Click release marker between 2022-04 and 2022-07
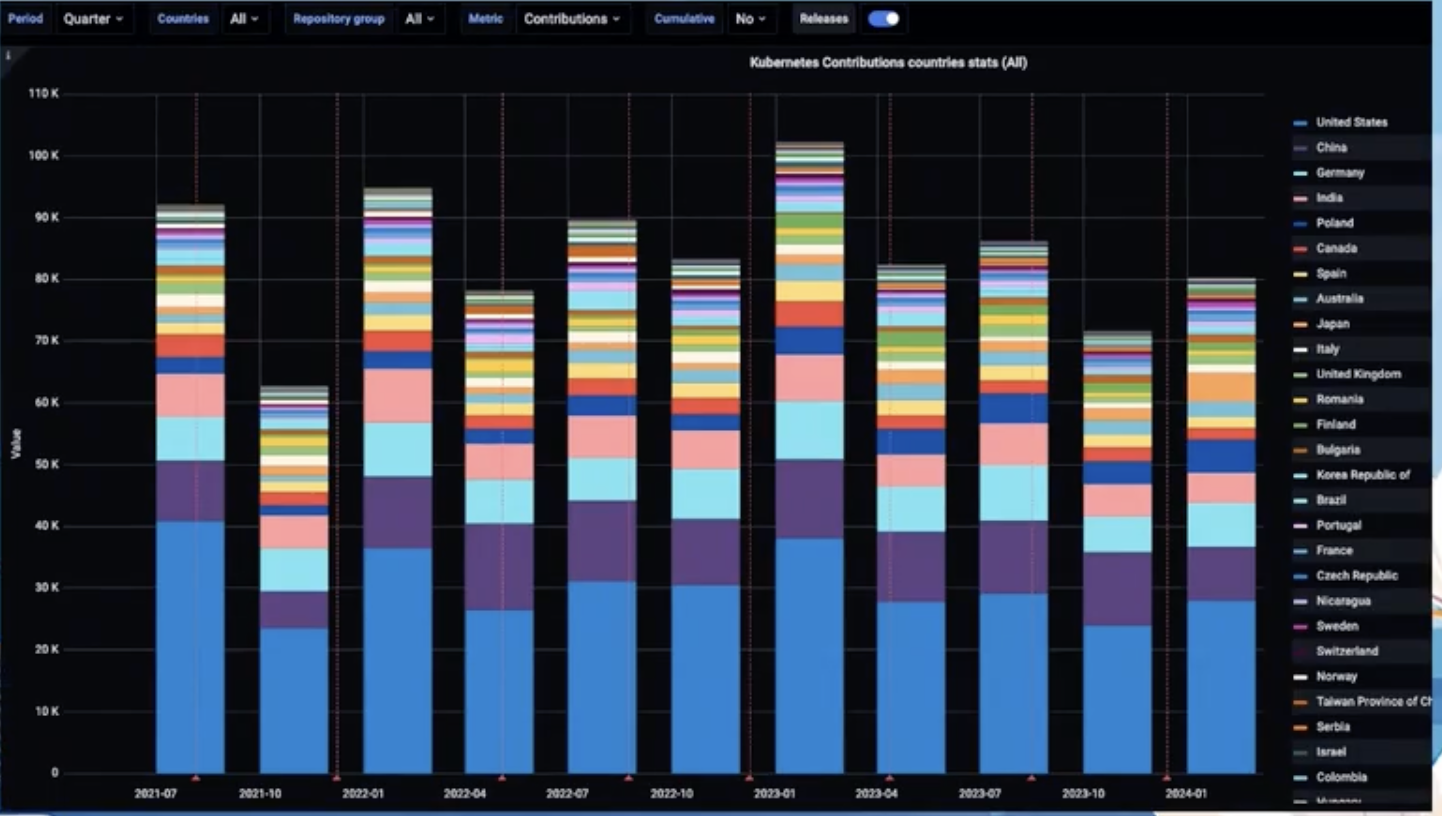The image size is (1442, 816). pos(502,777)
